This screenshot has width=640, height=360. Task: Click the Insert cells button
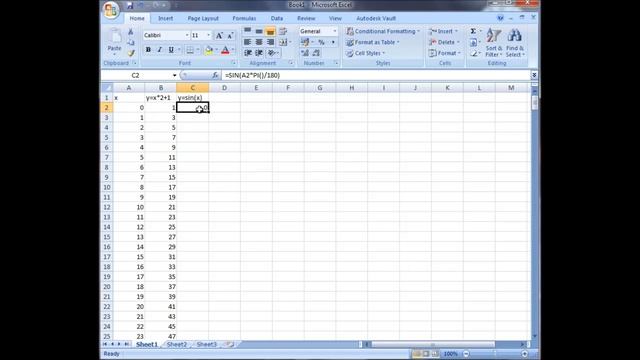[444, 31]
